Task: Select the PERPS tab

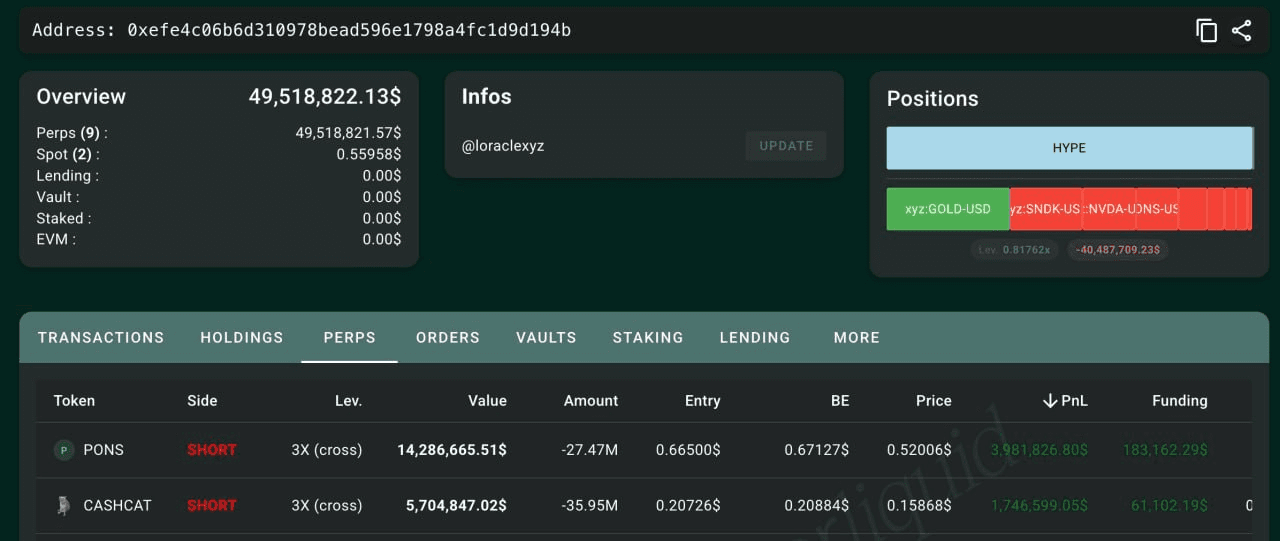Action: [x=350, y=338]
